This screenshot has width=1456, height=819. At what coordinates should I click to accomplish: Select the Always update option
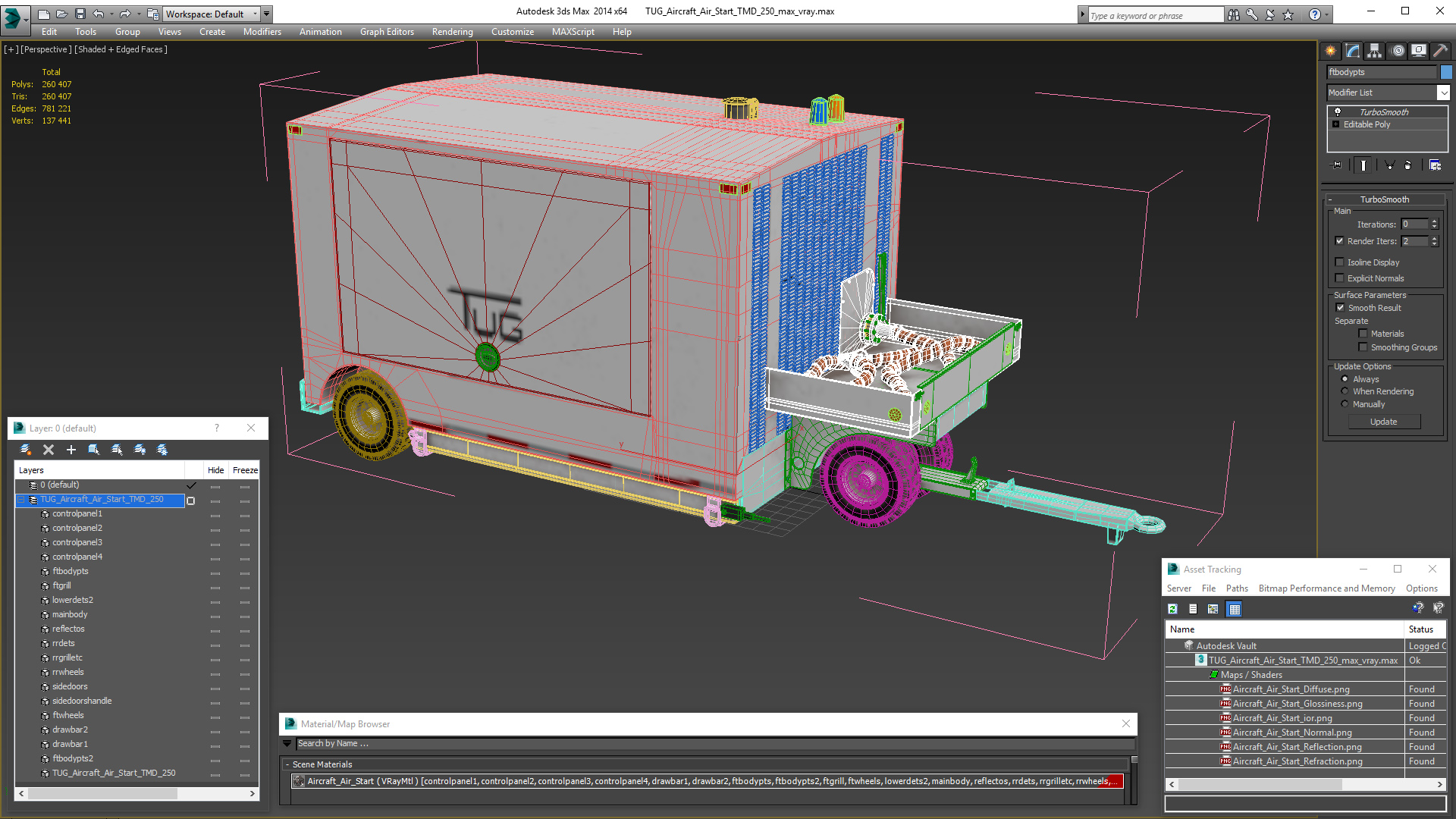[1345, 379]
